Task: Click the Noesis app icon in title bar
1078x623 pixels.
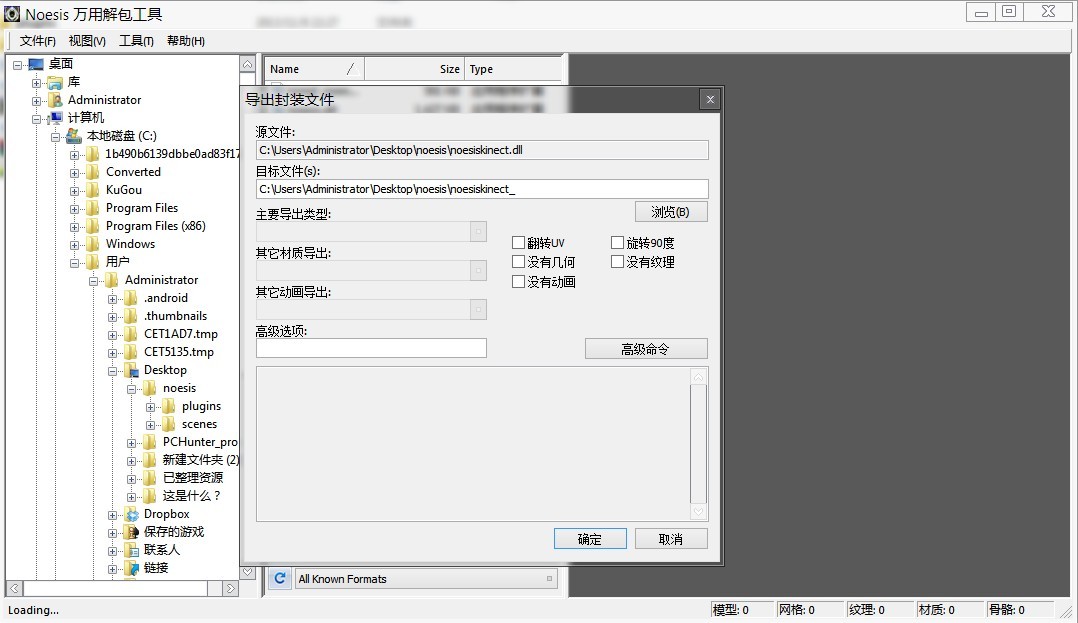Action: click(12, 13)
